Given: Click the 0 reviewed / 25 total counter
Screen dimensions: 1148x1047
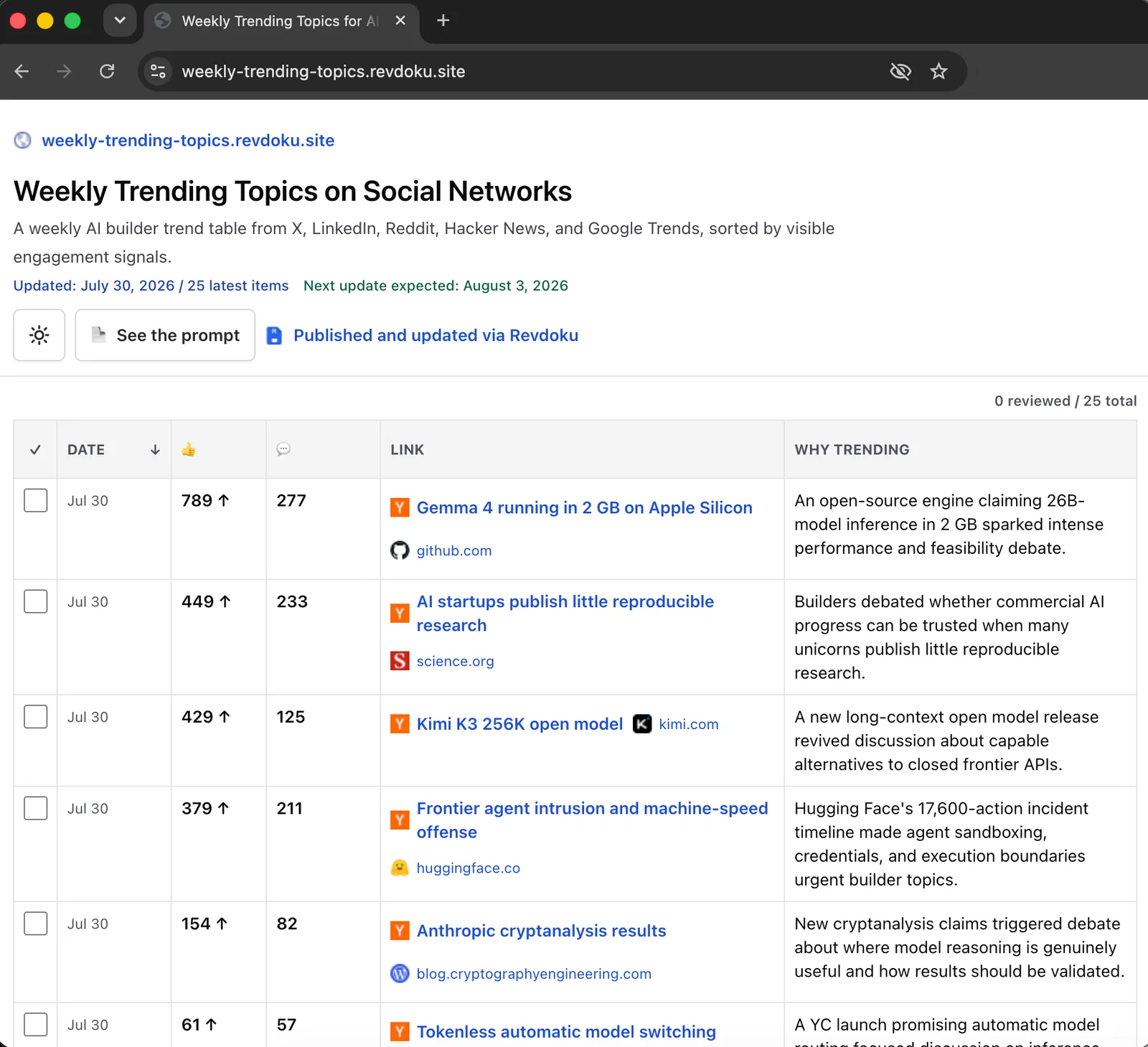Looking at the screenshot, I should coord(1065,401).
